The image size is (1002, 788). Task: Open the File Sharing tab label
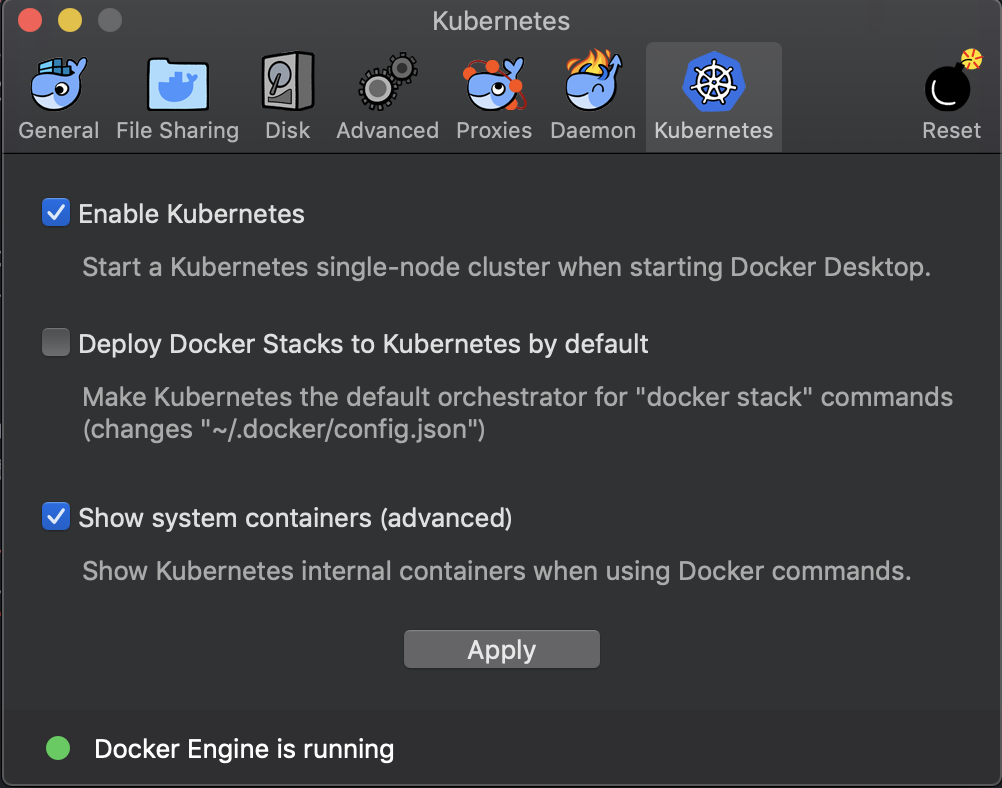click(x=177, y=131)
